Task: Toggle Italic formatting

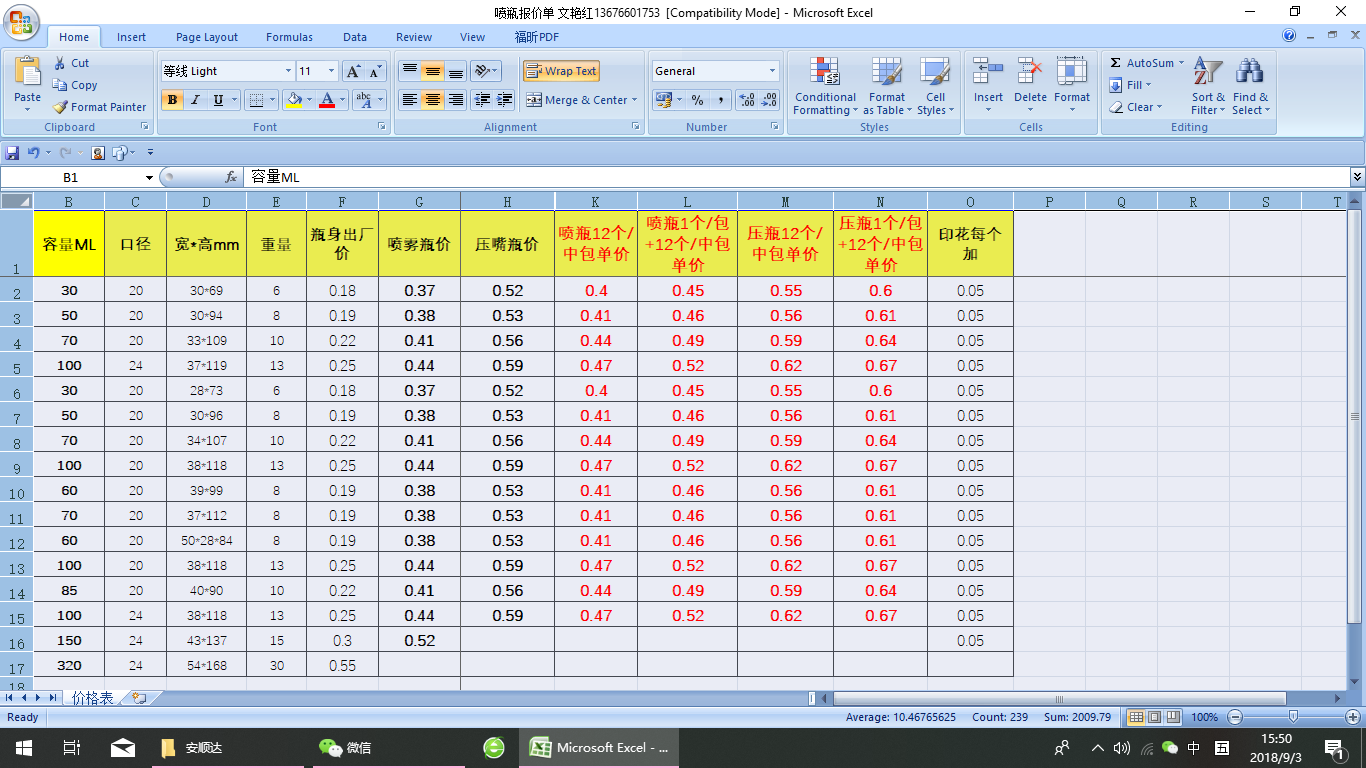Action: [195, 100]
